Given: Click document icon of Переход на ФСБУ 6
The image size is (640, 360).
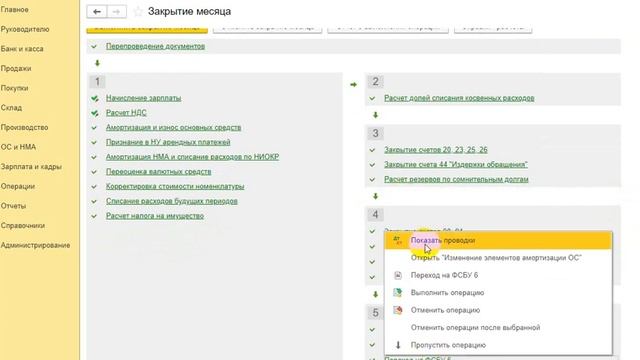Looking at the screenshot, I should pos(398,276).
